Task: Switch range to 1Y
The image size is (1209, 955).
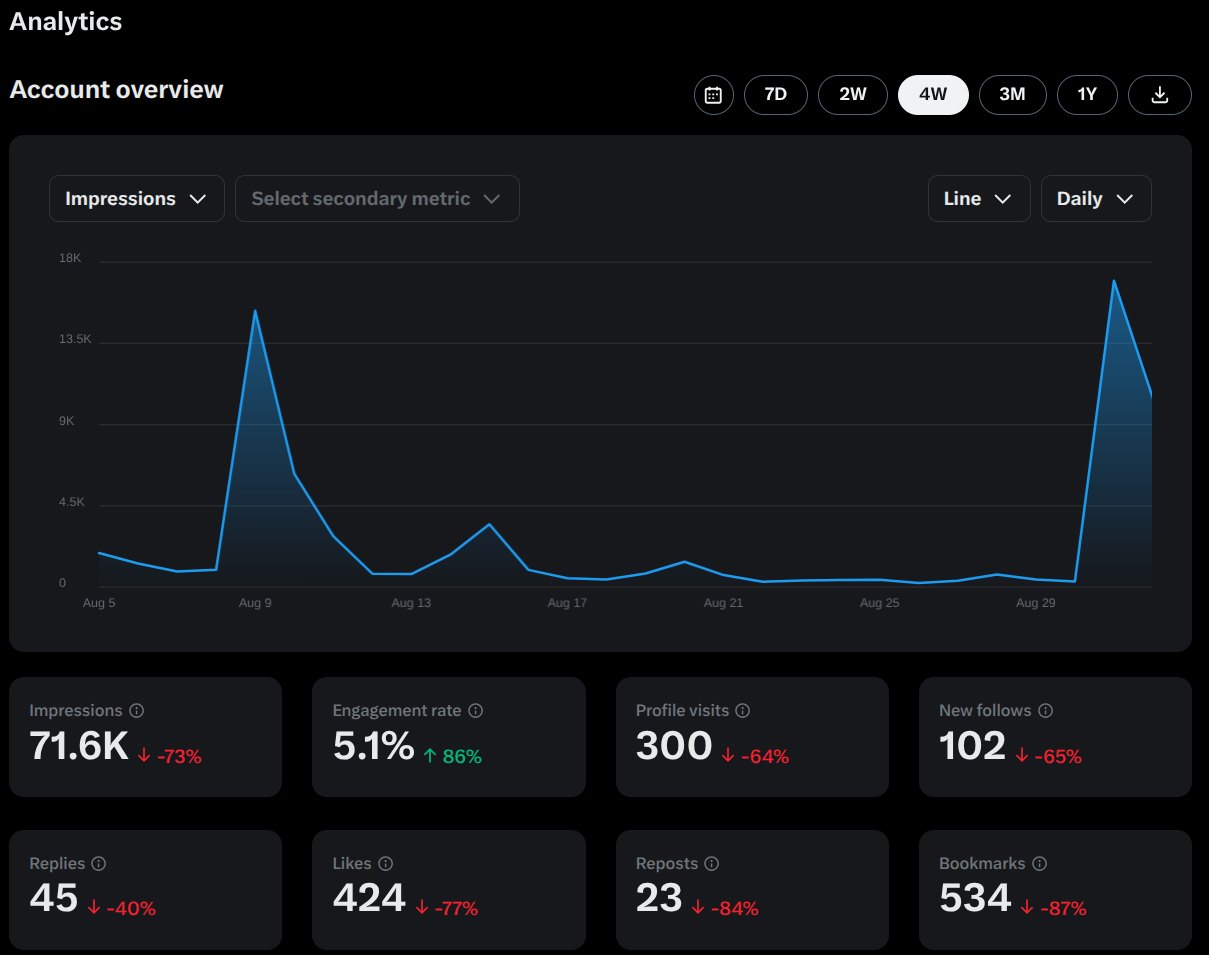Action: tap(1087, 95)
